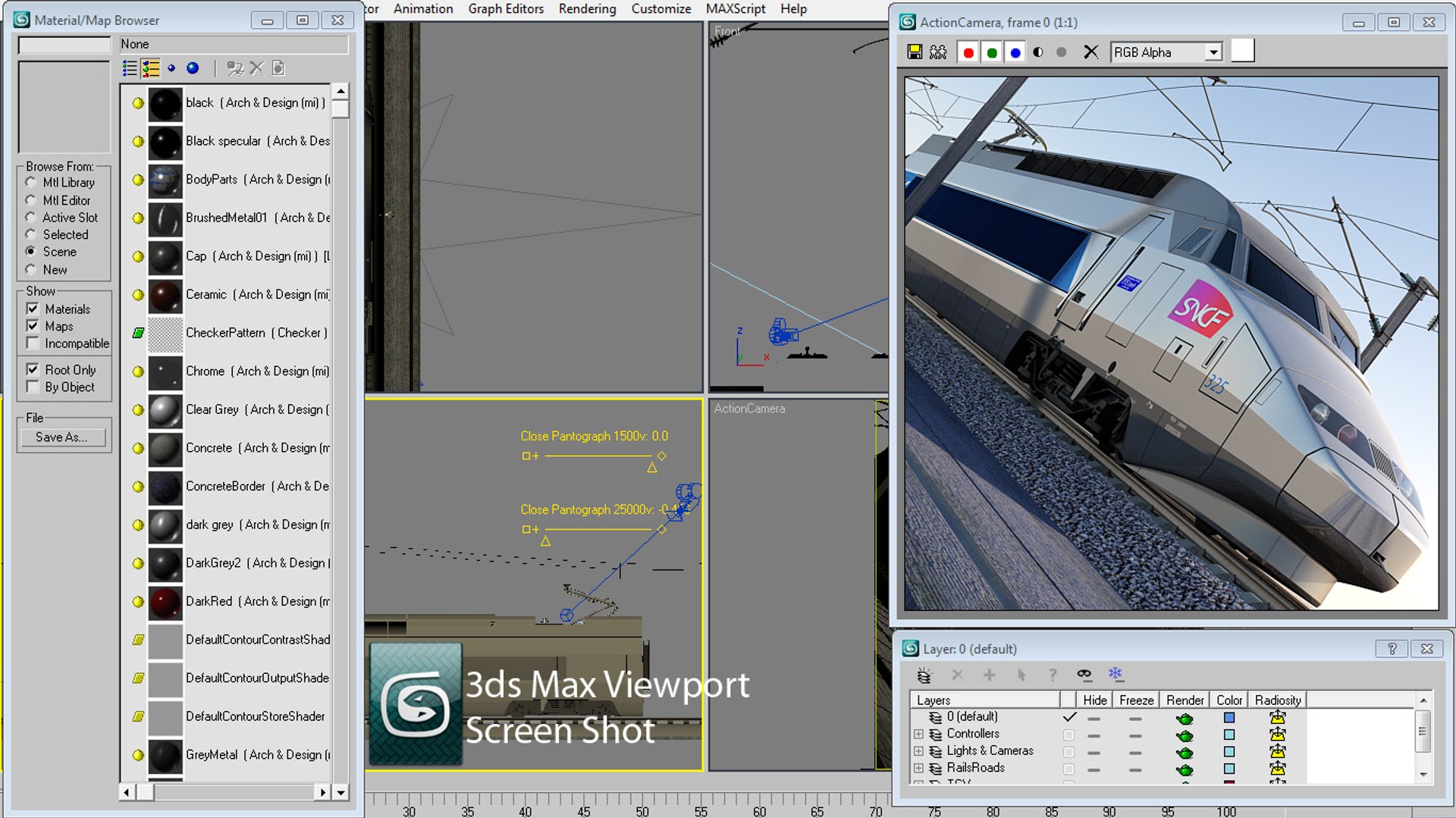Show the alpha channel half-circle icon
This screenshot has height=818, width=1456.
click(1038, 52)
